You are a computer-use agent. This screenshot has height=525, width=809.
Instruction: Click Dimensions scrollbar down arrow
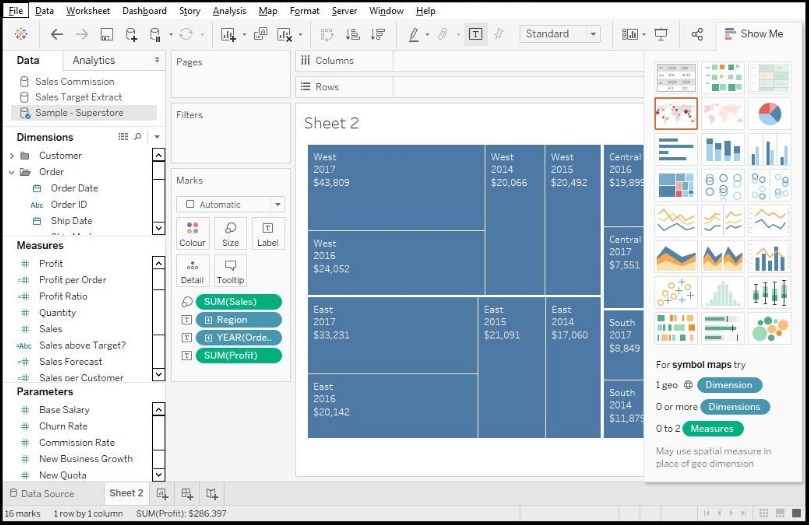click(159, 228)
